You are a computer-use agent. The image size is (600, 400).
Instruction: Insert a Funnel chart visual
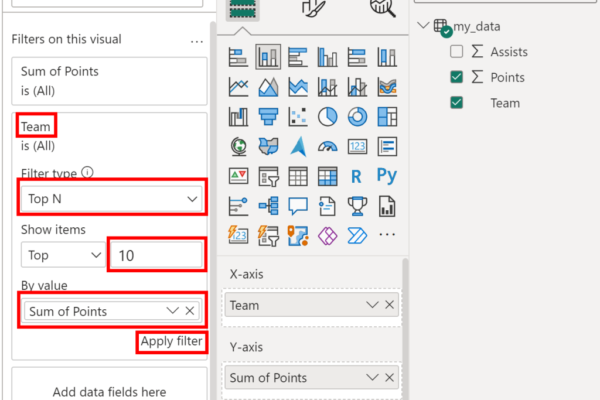pos(268,116)
